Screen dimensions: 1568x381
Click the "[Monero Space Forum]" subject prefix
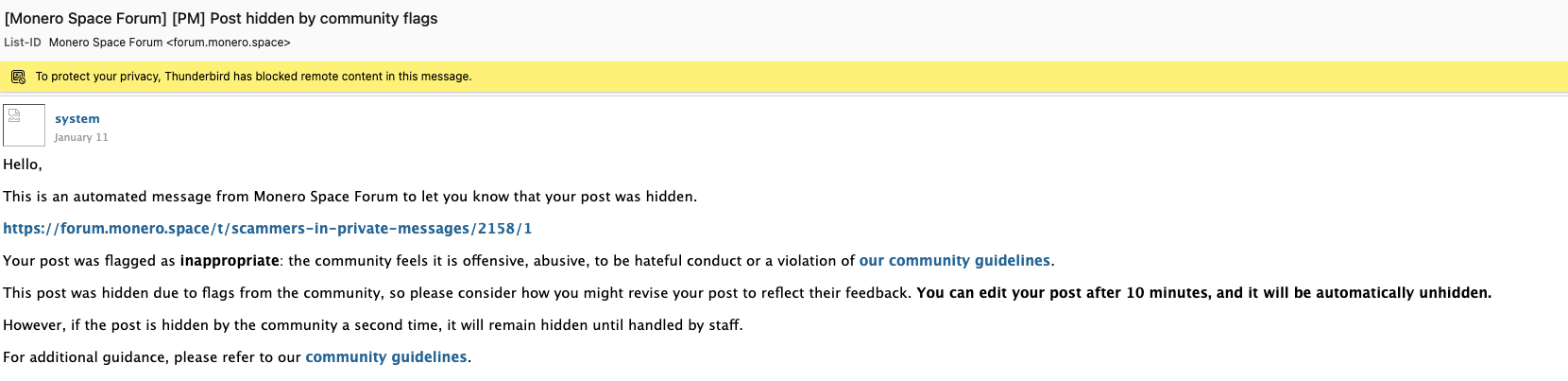pos(86,18)
